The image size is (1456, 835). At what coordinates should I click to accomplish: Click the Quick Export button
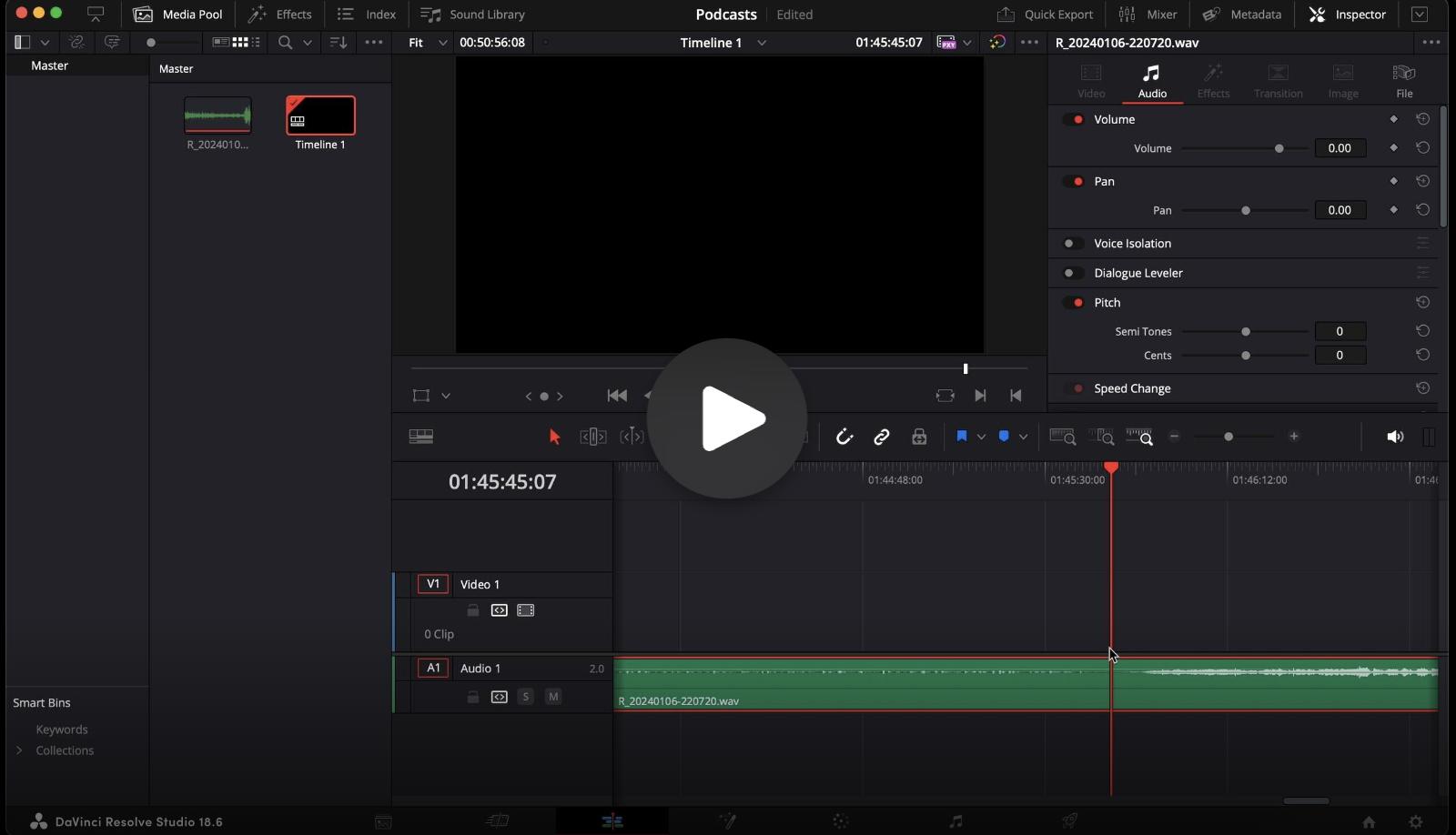pyautogui.click(x=1045, y=15)
